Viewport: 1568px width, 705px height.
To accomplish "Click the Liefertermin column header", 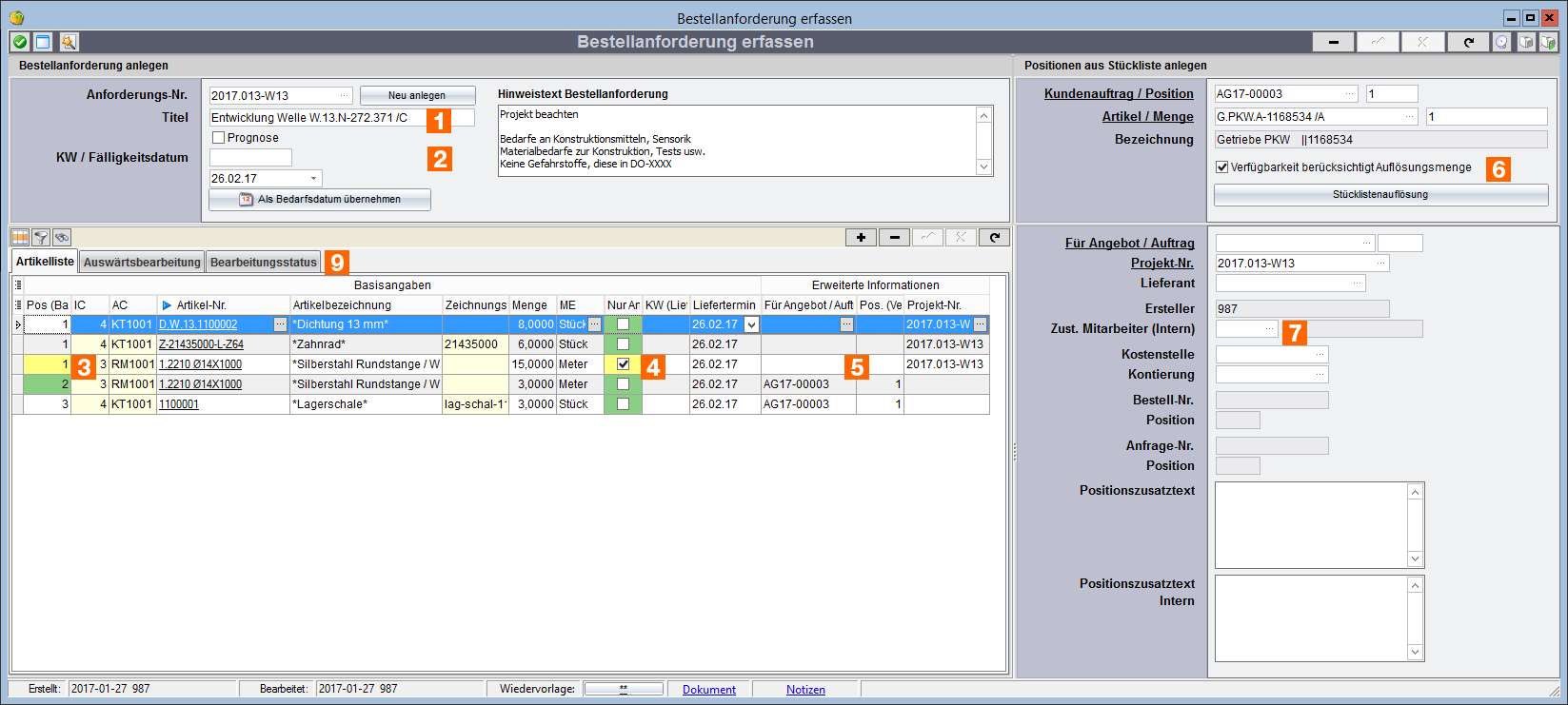I will (725, 305).
